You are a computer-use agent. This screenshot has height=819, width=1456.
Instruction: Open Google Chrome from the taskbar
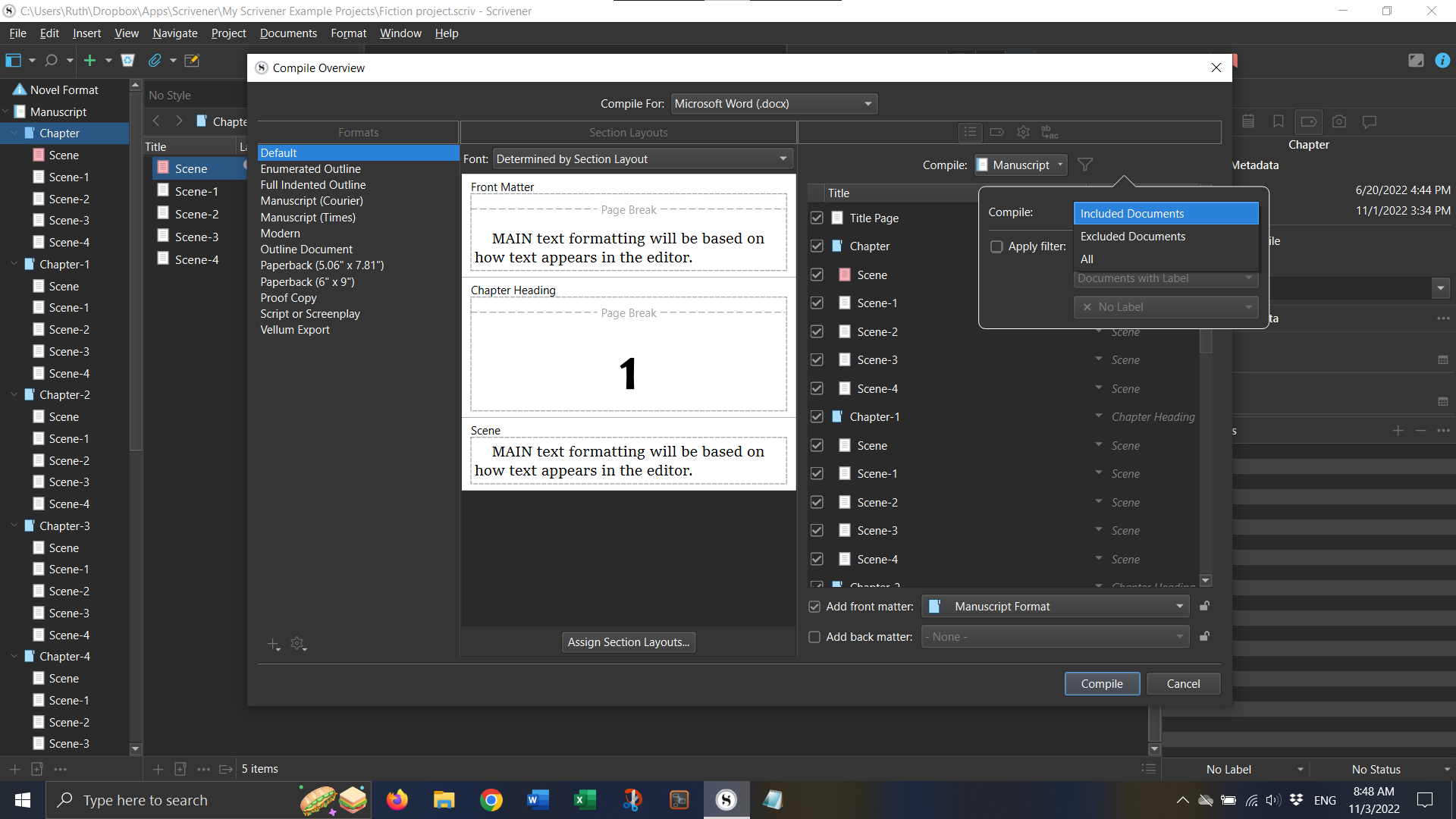tap(491, 800)
